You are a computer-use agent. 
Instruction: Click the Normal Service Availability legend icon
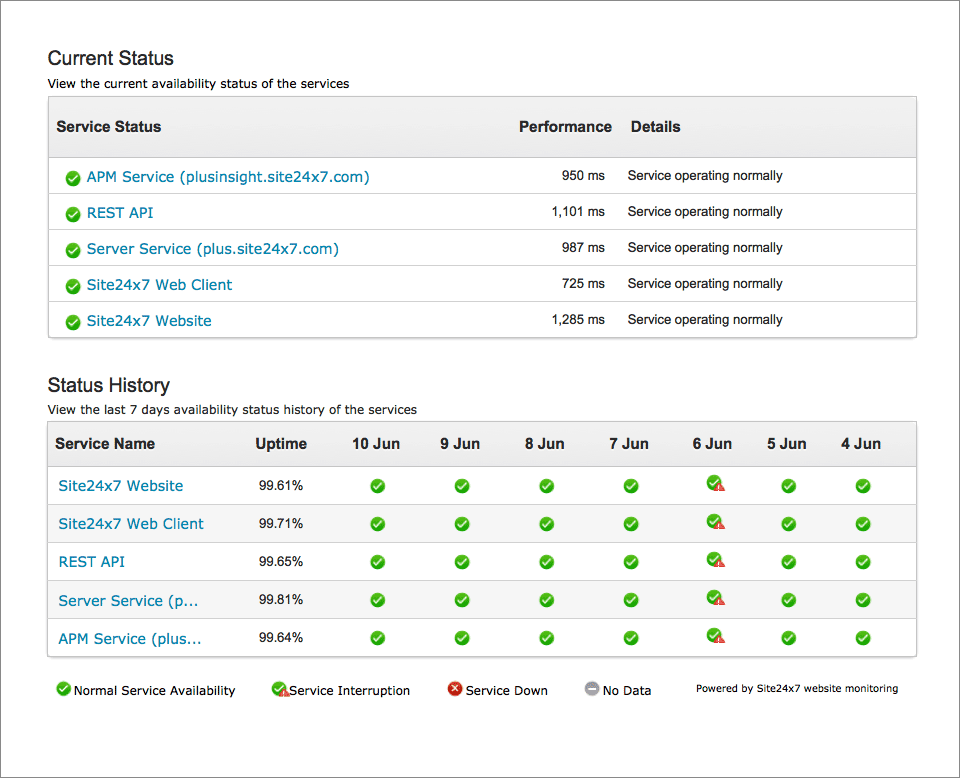pyautogui.click(x=63, y=689)
